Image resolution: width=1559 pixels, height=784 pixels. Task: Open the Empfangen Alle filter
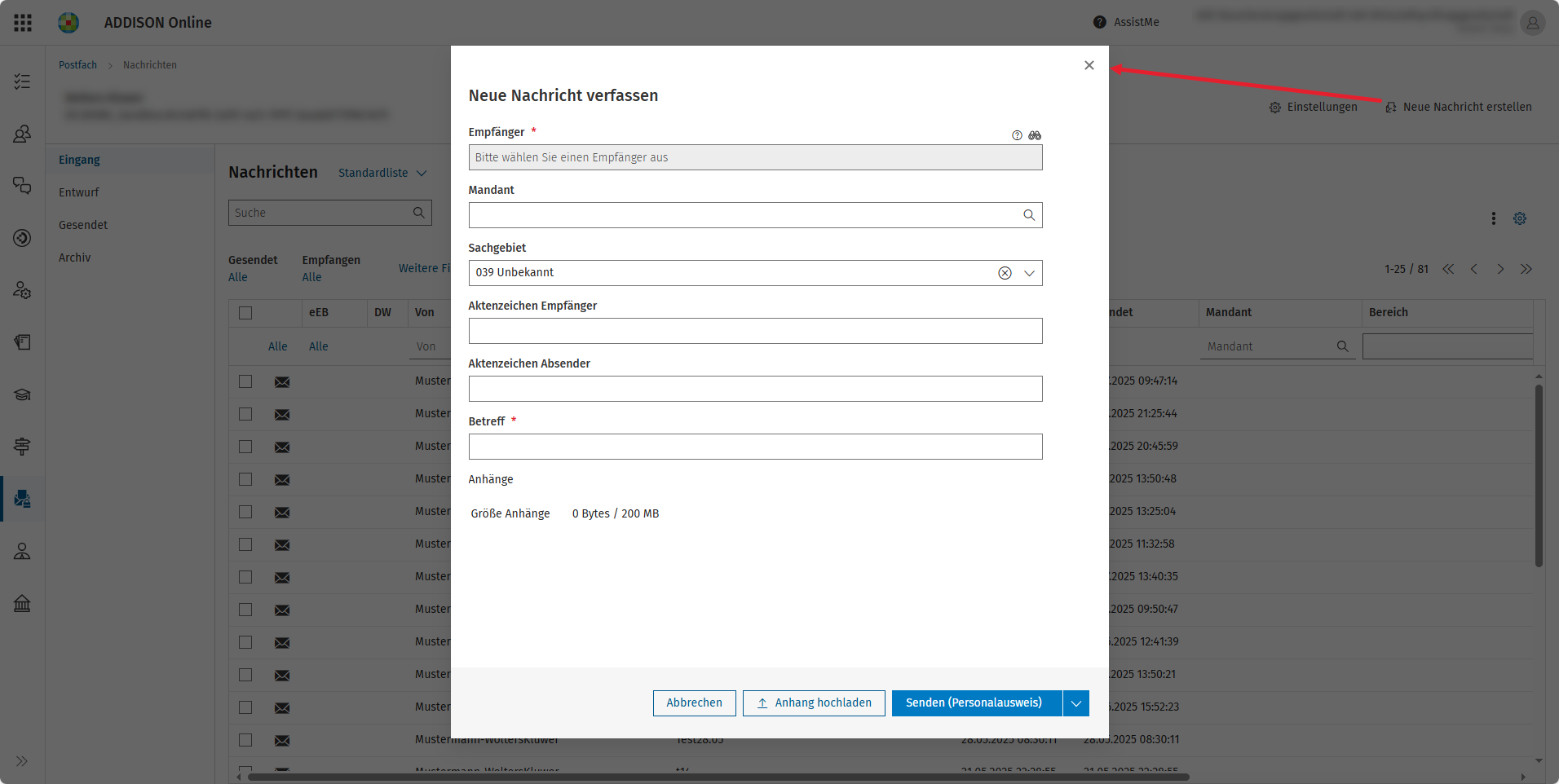click(311, 277)
